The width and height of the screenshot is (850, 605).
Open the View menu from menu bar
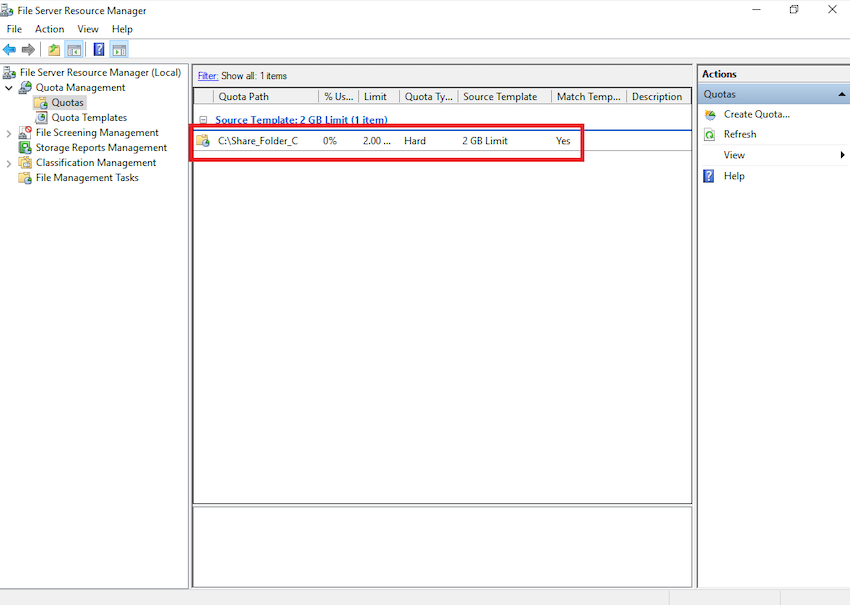coord(88,28)
